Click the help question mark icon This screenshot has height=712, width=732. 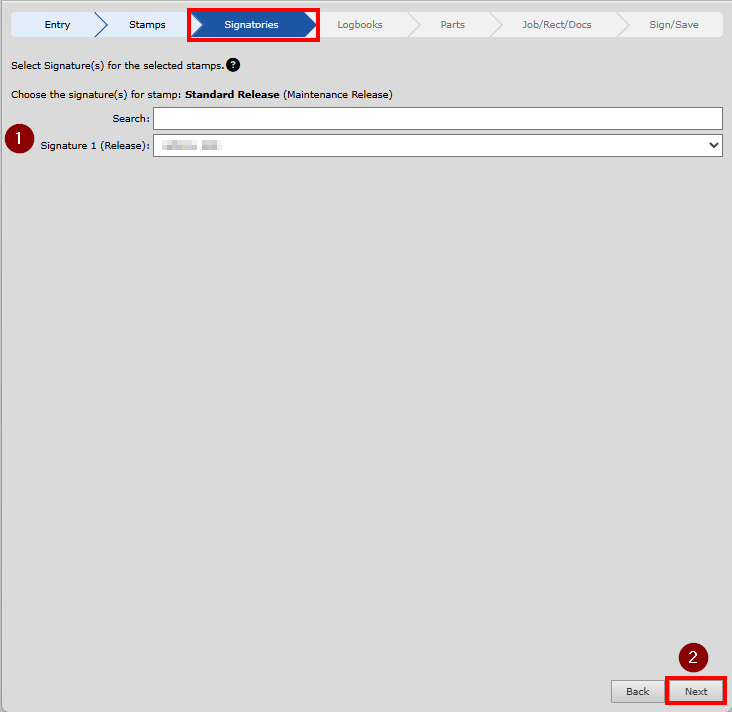[233, 65]
